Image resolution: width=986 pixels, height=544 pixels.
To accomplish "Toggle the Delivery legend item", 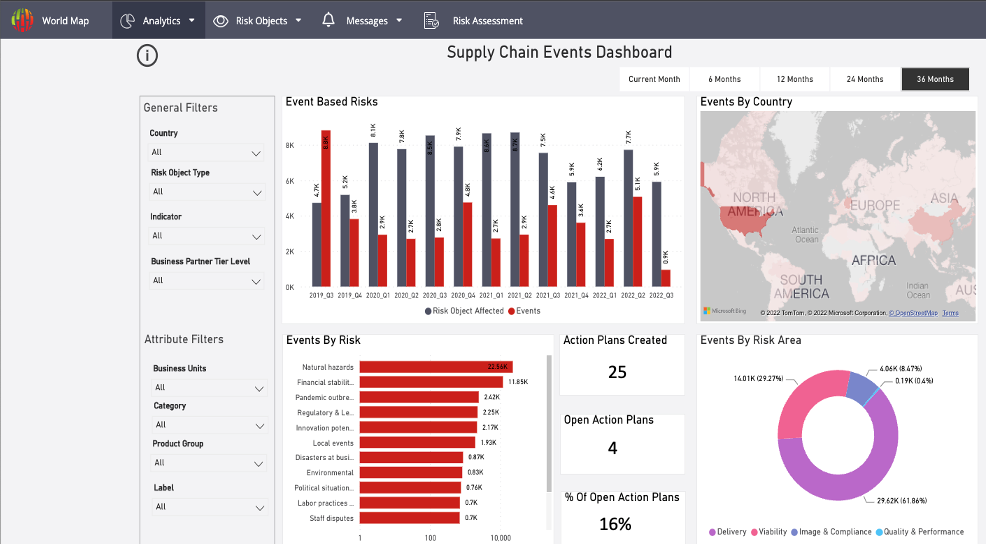I will (713, 532).
